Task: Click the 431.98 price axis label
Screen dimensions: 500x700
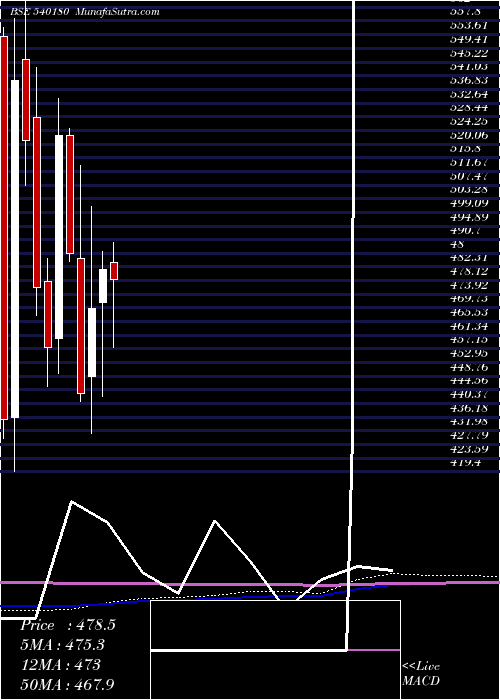Action: pos(469,421)
